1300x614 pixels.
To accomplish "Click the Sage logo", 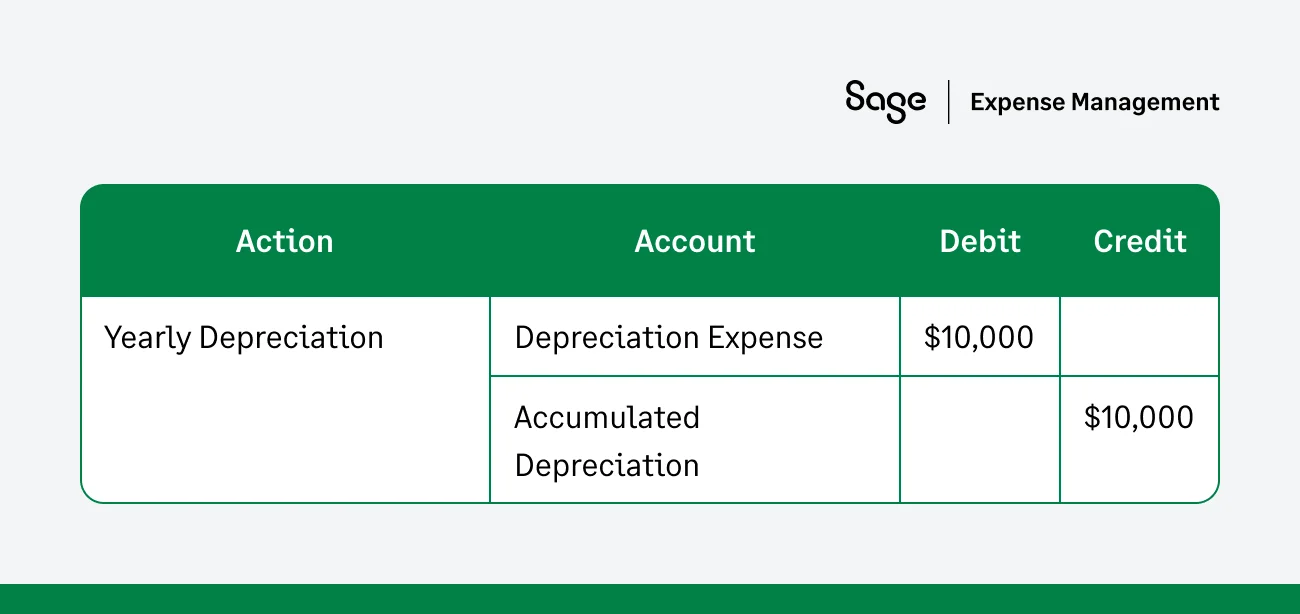I will coord(884,101).
